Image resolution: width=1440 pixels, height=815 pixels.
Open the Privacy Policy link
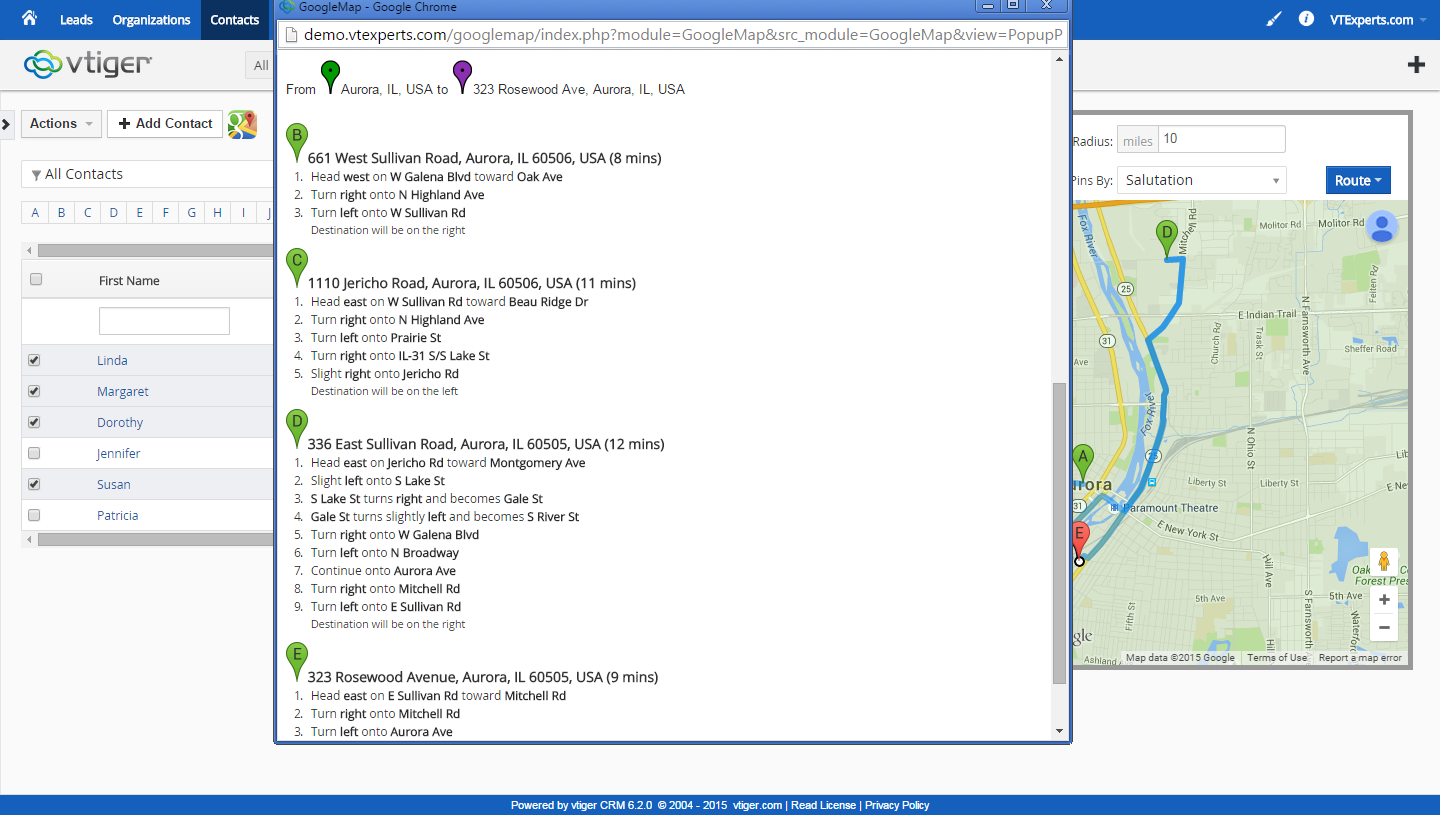(897, 805)
